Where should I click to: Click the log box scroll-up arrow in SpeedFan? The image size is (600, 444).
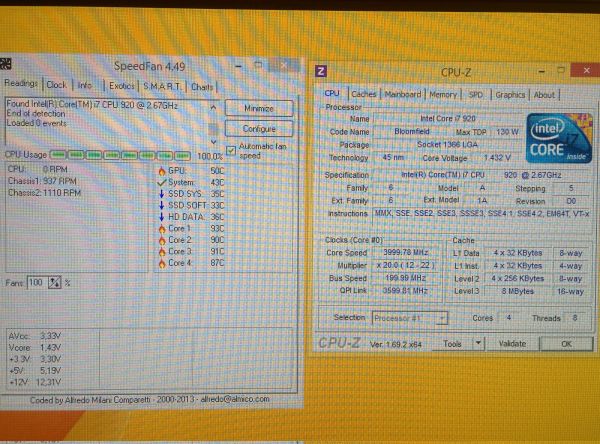(213, 108)
